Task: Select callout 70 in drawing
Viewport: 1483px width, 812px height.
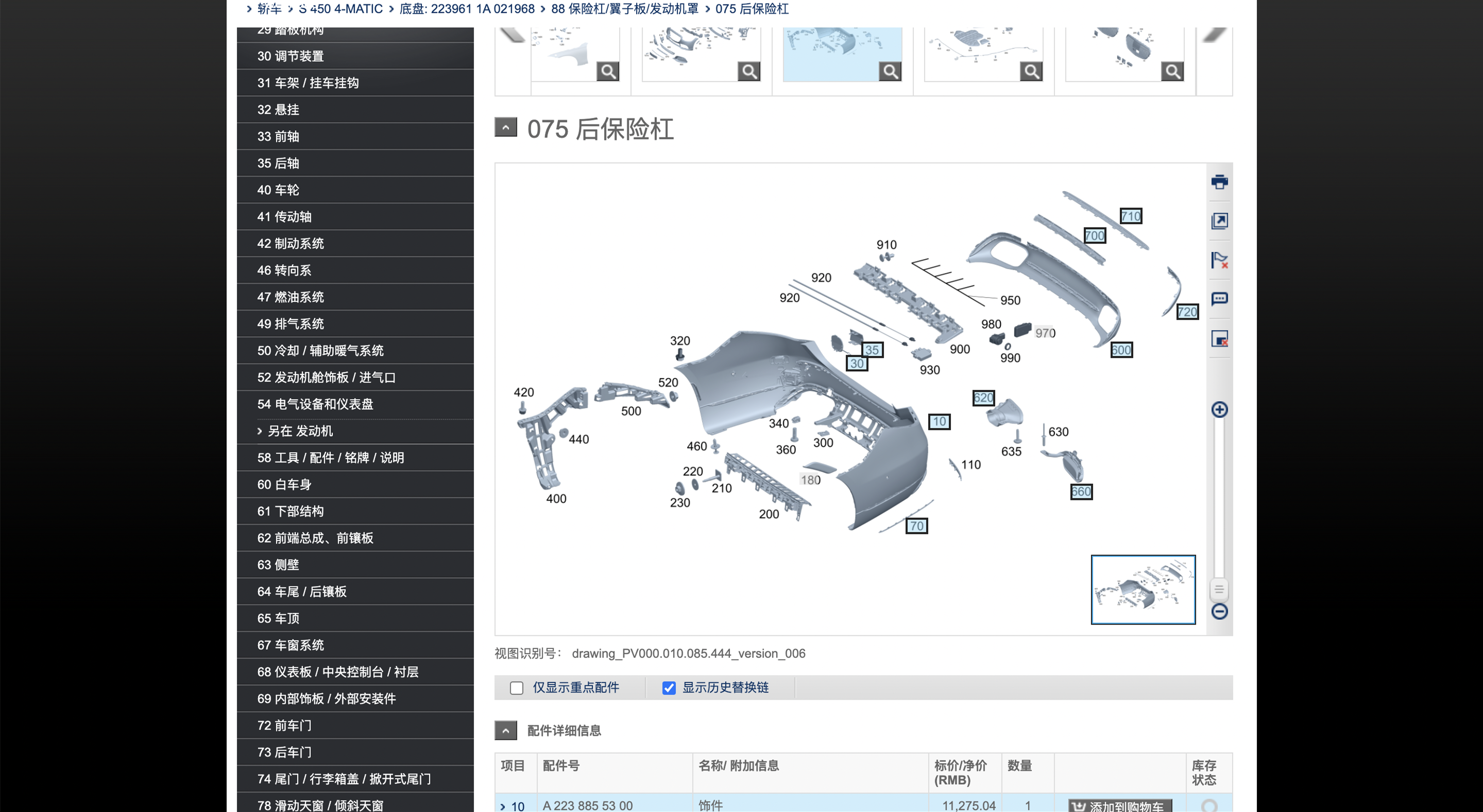Action: point(916,525)
